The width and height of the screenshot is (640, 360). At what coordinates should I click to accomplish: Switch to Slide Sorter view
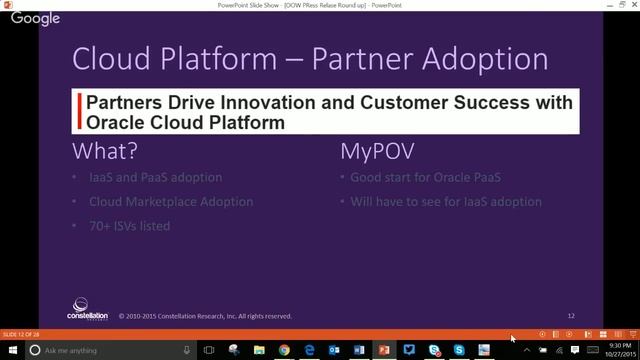click(x=603, y=334)
